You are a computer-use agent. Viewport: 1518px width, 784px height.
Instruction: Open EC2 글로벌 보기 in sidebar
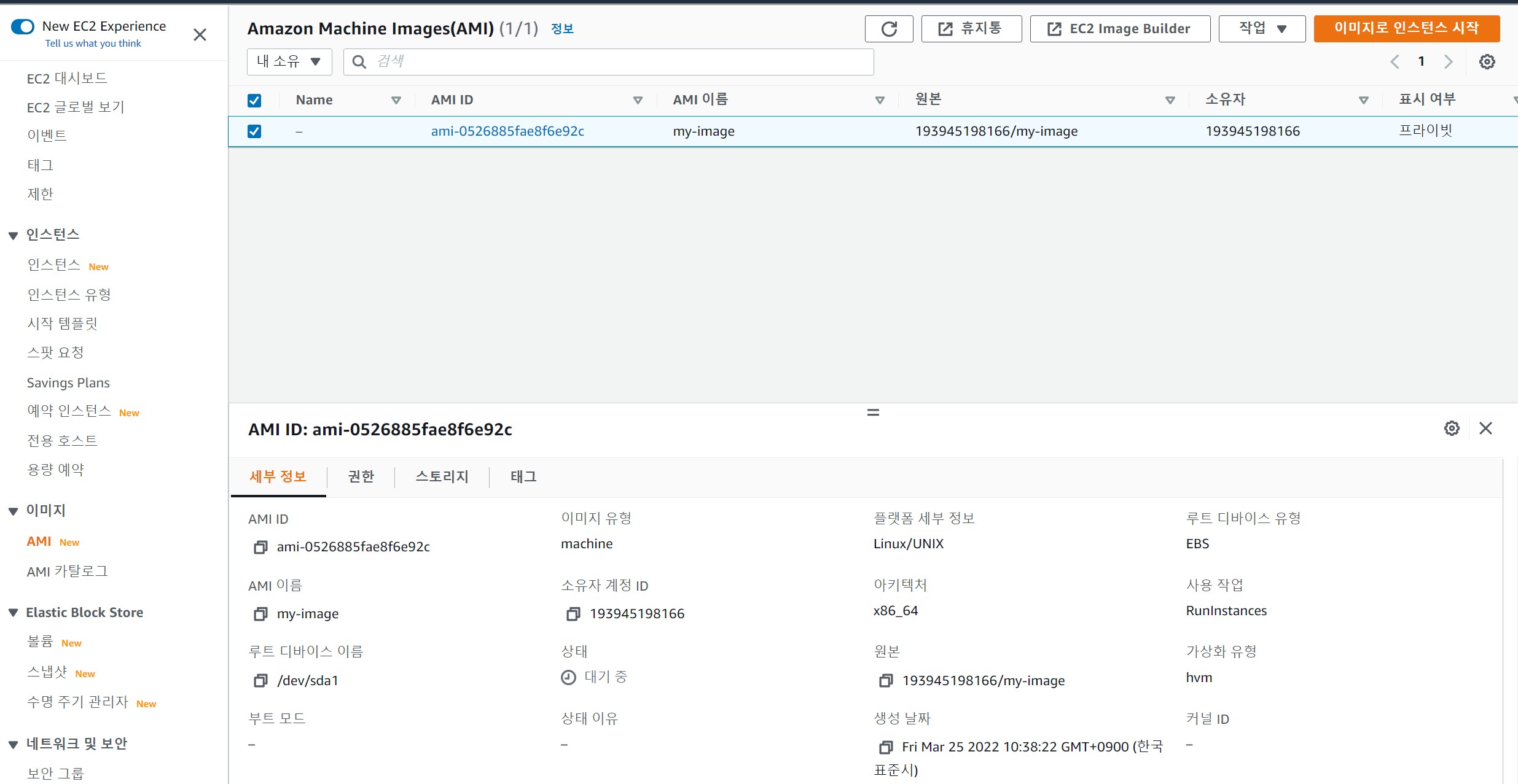76,107
